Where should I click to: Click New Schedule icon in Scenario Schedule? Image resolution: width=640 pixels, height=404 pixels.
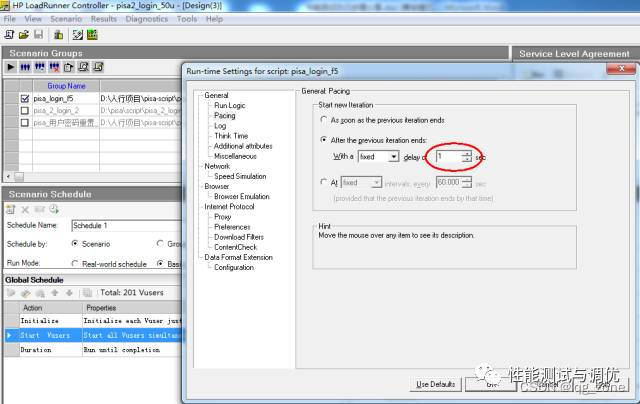(x=11, y=209)
